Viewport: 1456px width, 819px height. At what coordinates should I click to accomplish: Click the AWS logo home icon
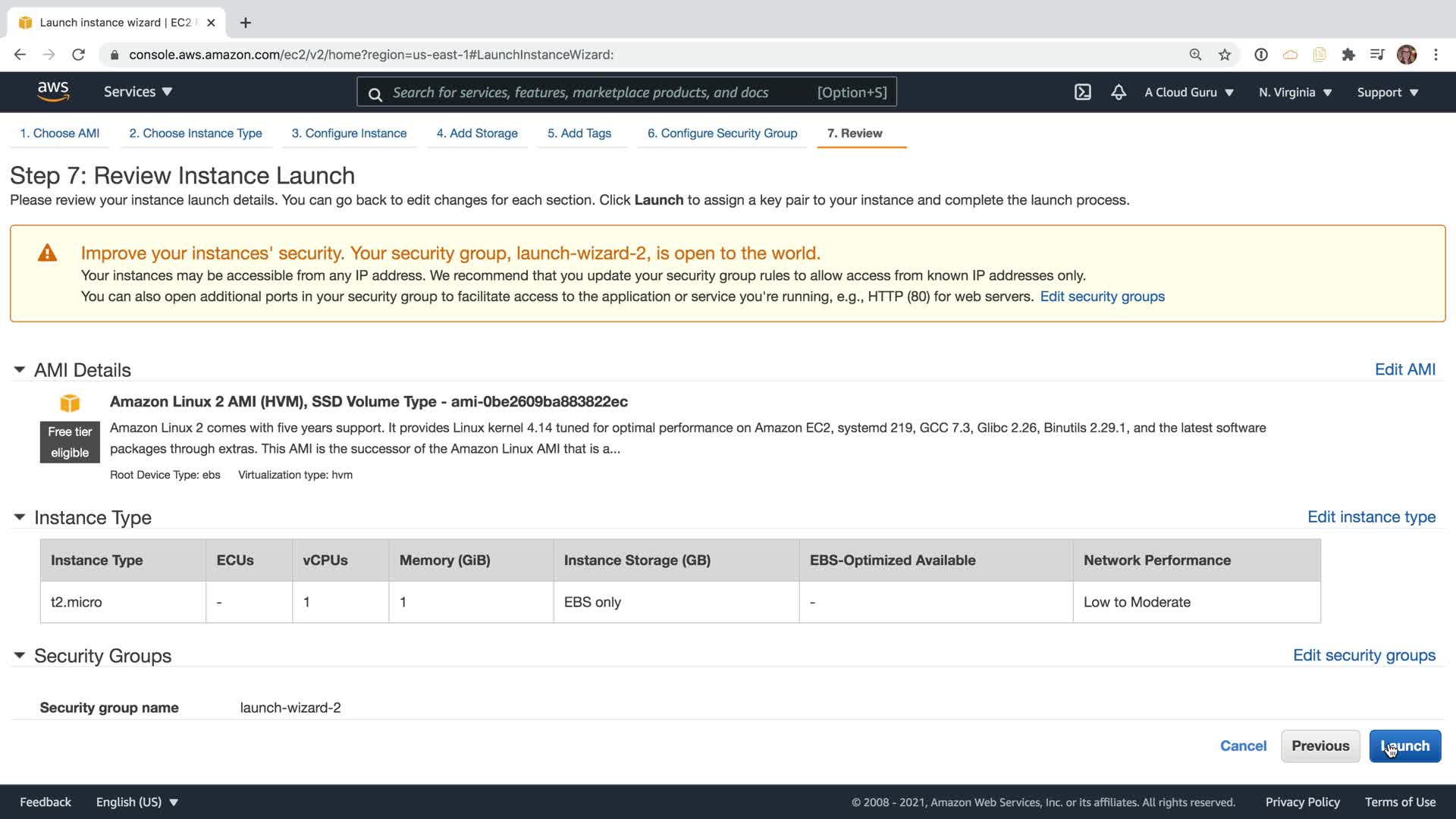[x=53, y=92]
